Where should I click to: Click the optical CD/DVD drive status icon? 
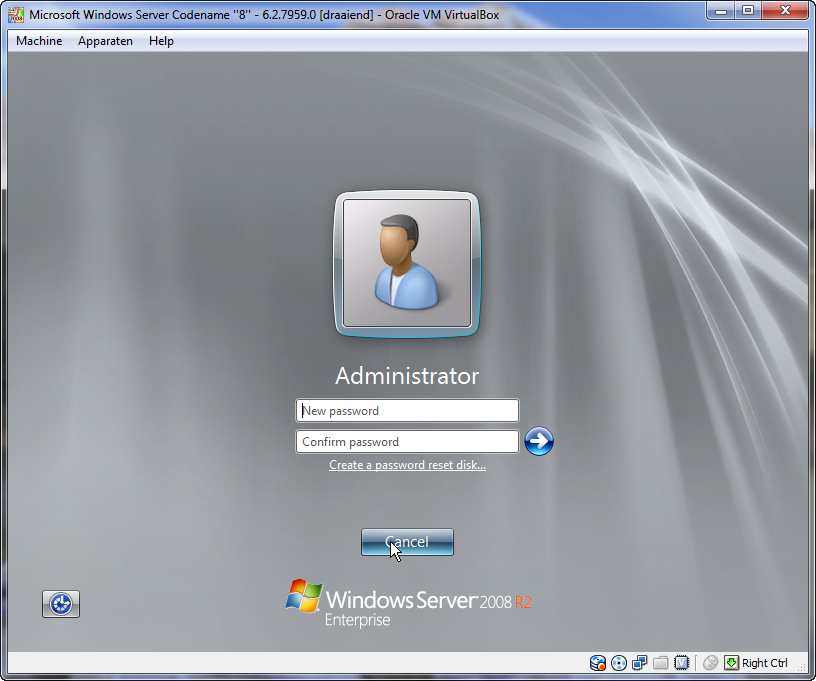point(619,663)
